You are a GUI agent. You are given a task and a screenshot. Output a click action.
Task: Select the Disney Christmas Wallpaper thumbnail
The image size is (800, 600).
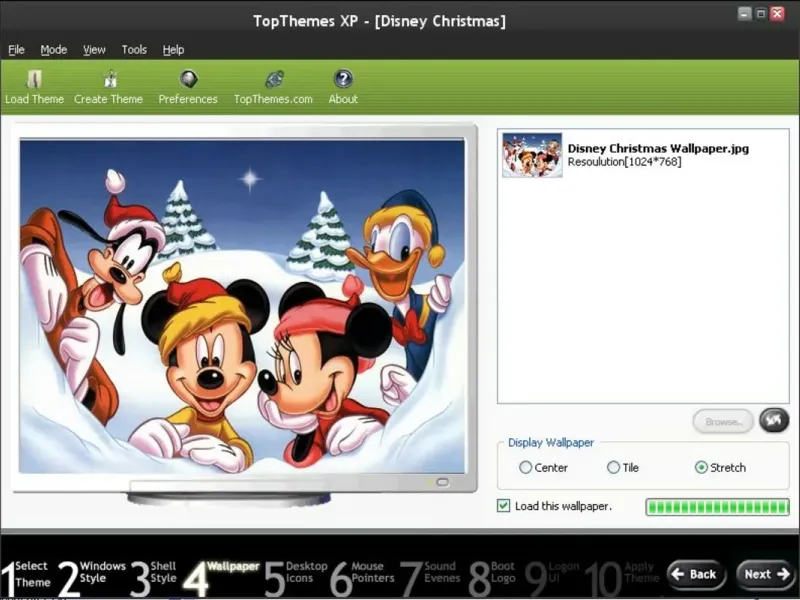[532, 155]
